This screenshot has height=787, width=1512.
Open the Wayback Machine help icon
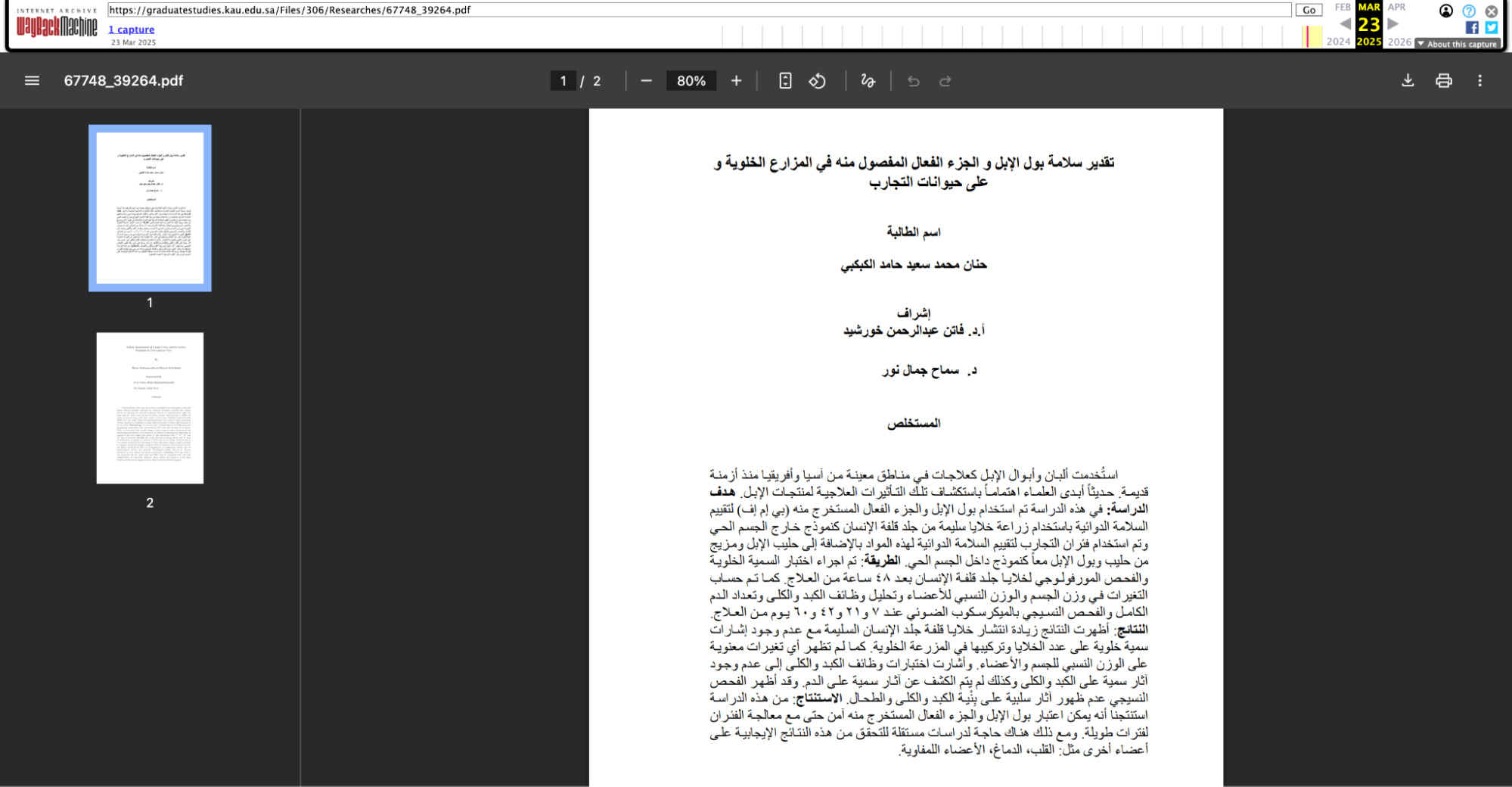point(1468,11)
